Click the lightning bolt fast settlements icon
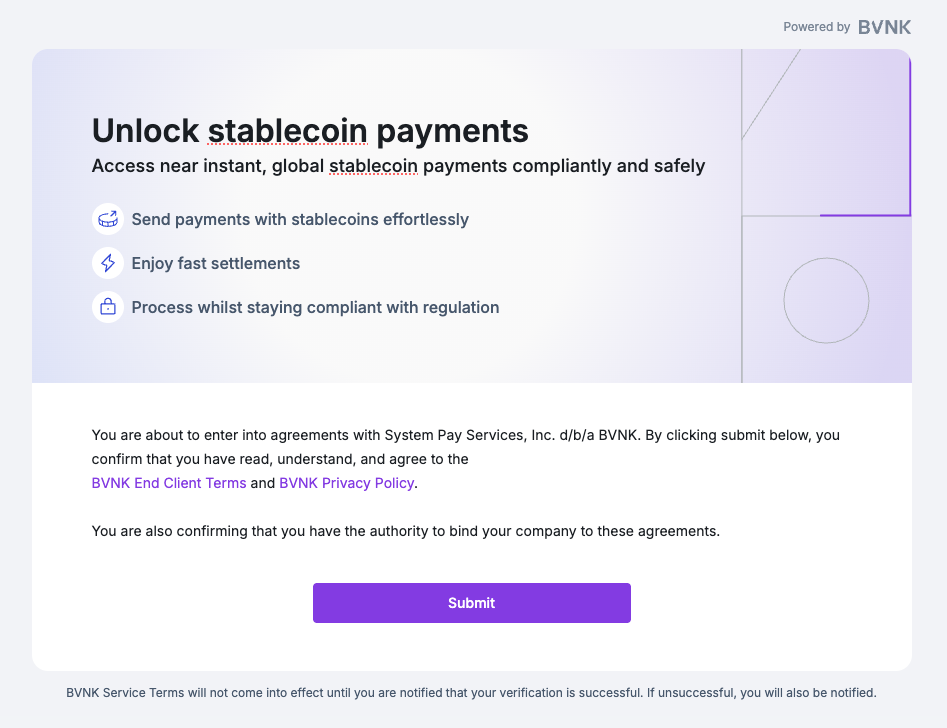 [107, 263]
